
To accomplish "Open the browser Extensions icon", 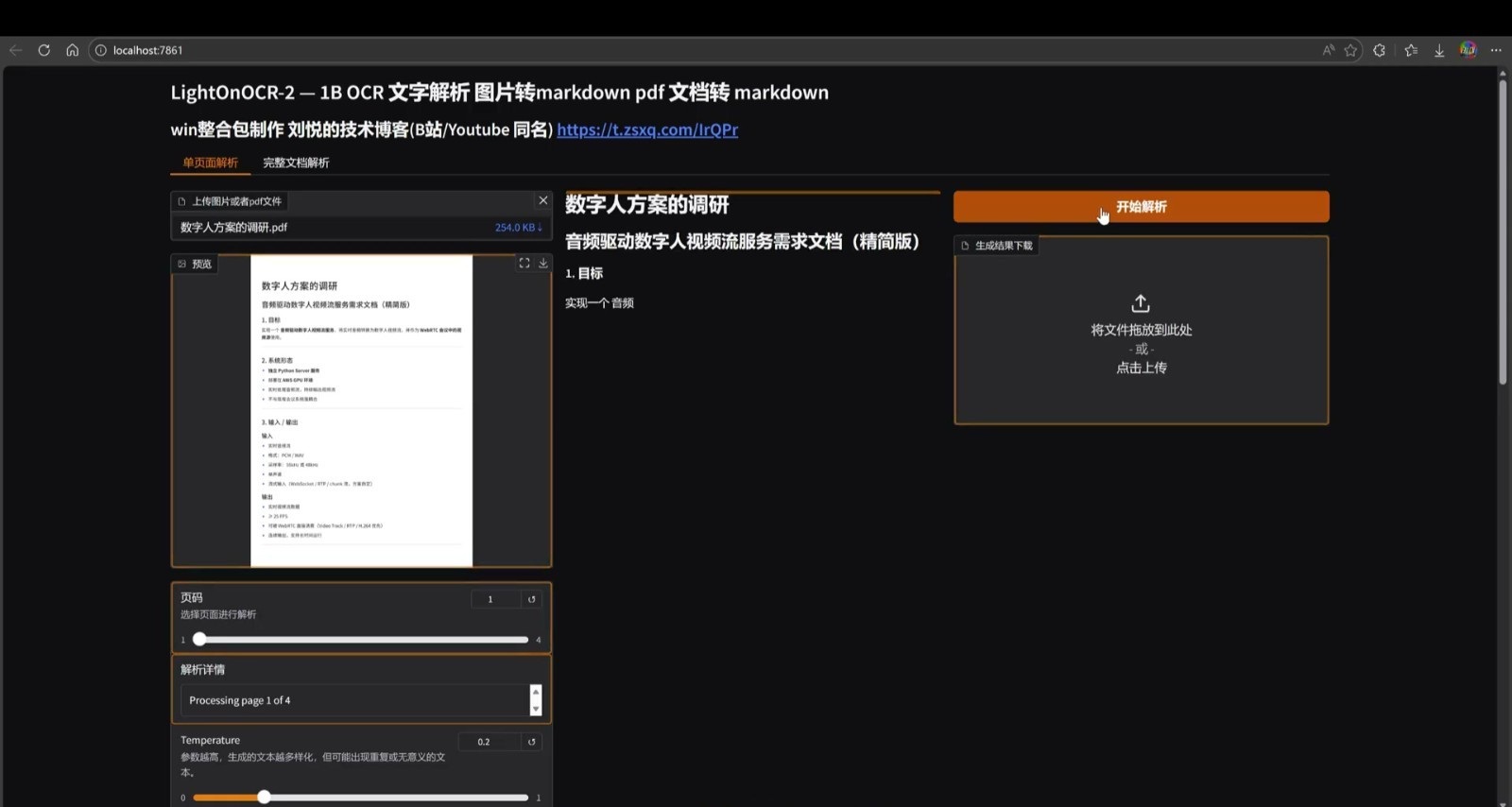I will pos(1379,50).
